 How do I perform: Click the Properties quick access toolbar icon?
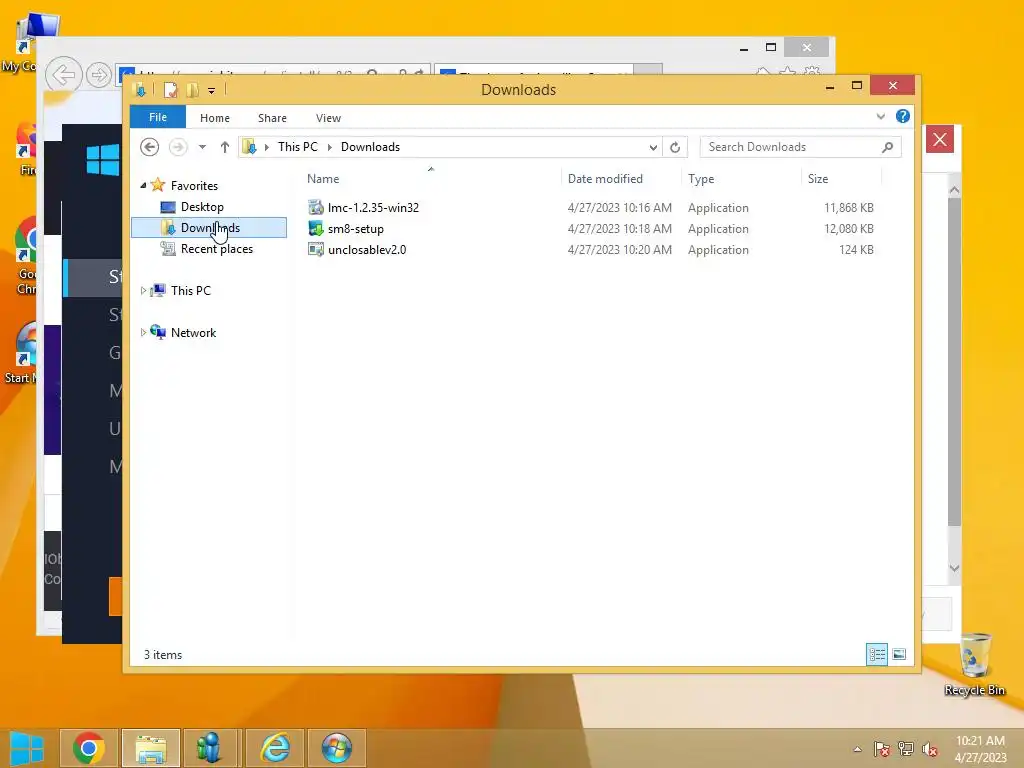click(170, 90)
